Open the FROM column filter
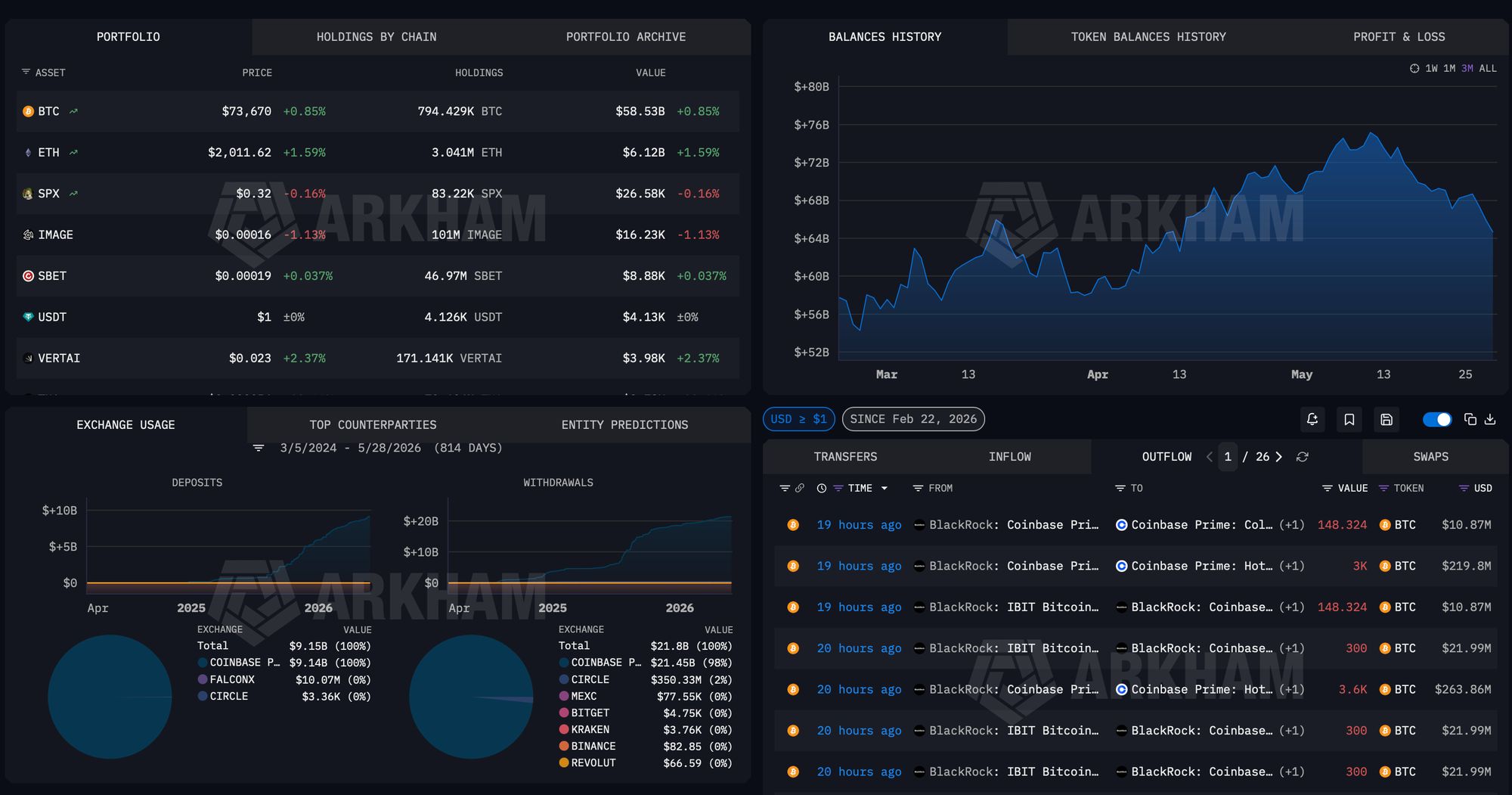 pos(918,489)
